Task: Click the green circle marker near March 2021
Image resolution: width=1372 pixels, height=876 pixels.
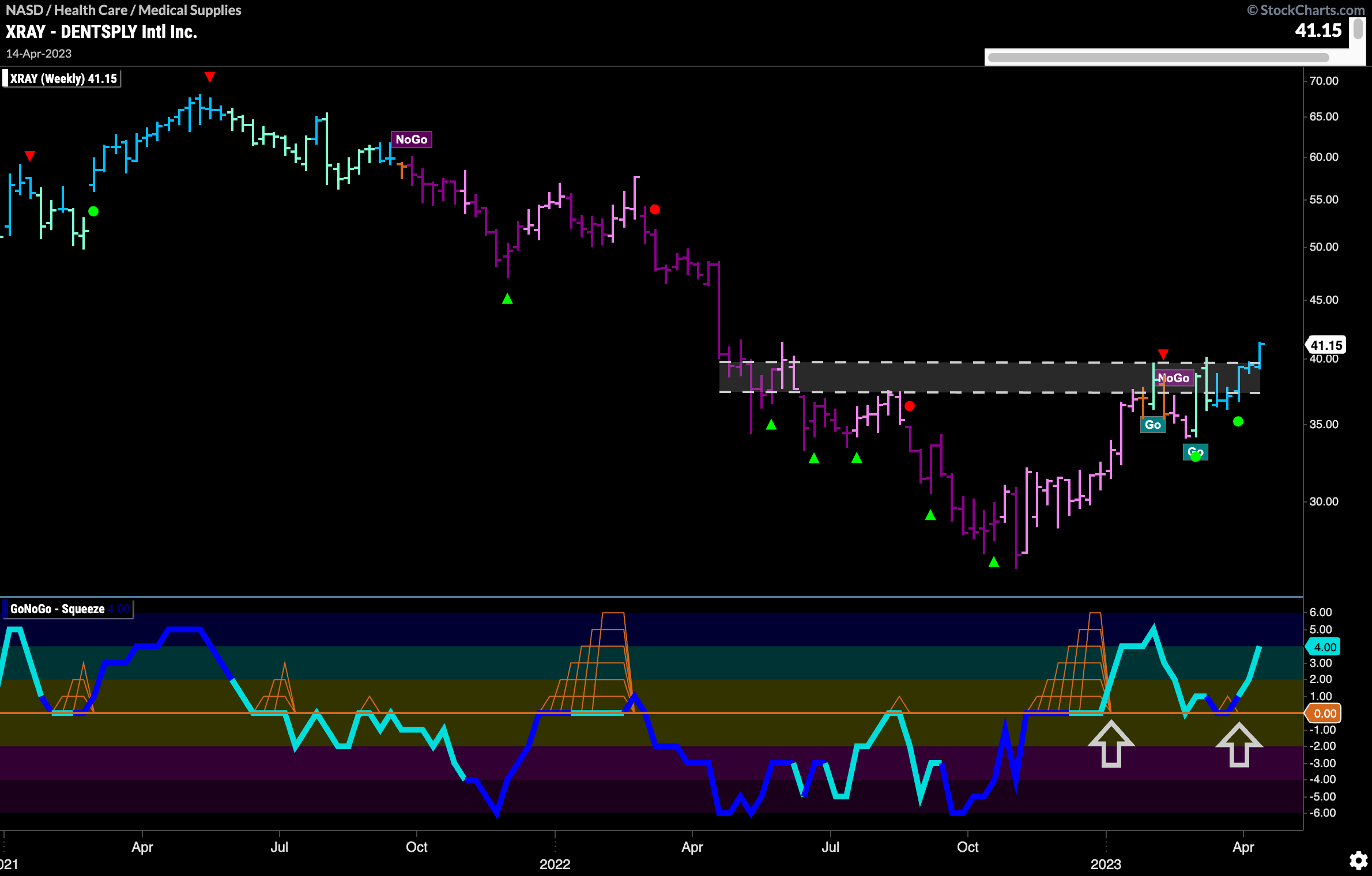Action: 93,212
